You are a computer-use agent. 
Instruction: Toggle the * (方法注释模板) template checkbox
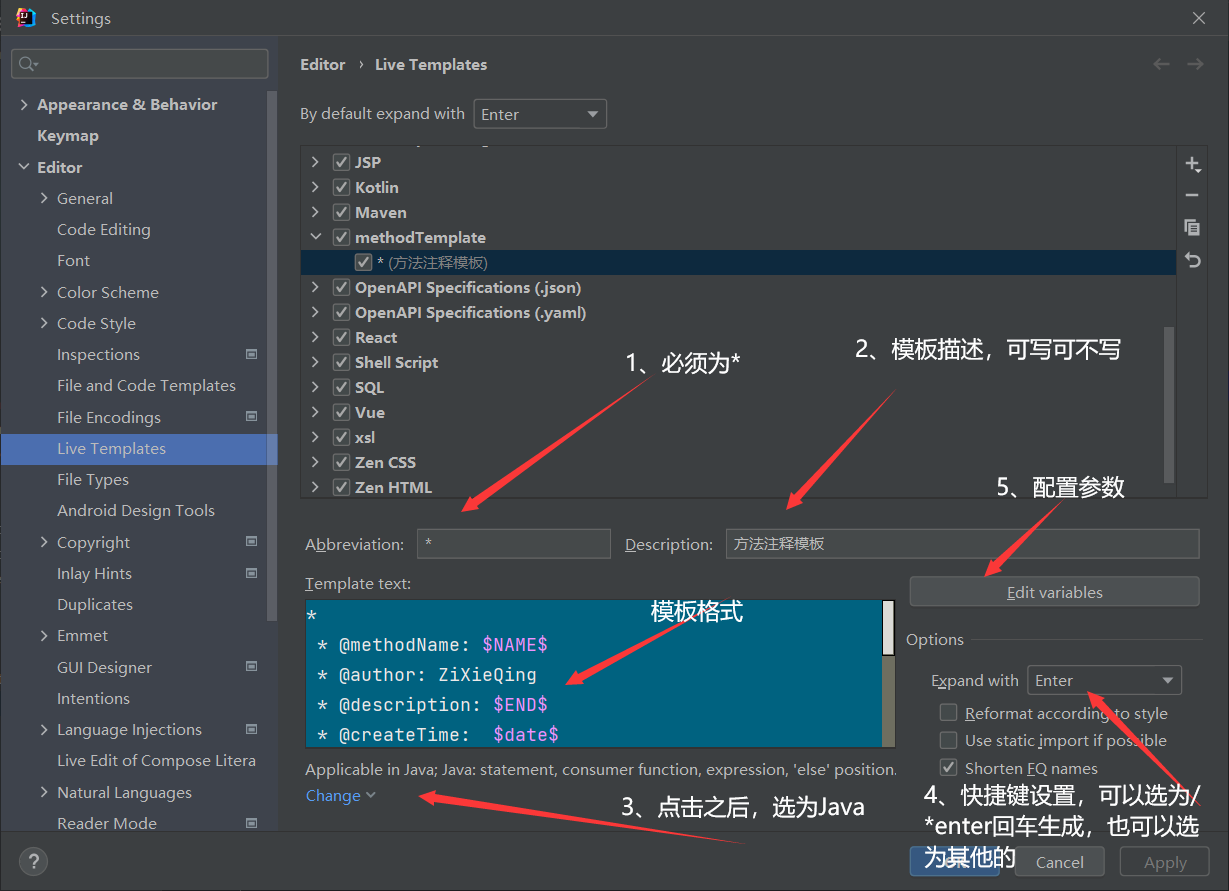click(x=363, y=262)
